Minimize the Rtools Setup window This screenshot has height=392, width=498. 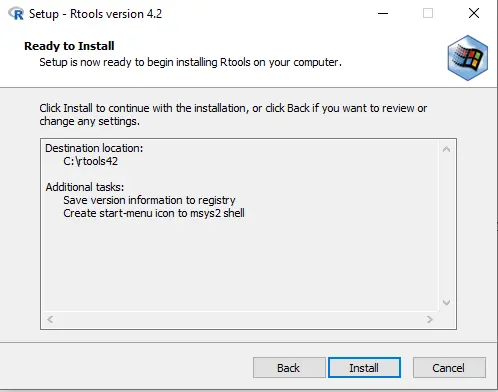point(383,14)
